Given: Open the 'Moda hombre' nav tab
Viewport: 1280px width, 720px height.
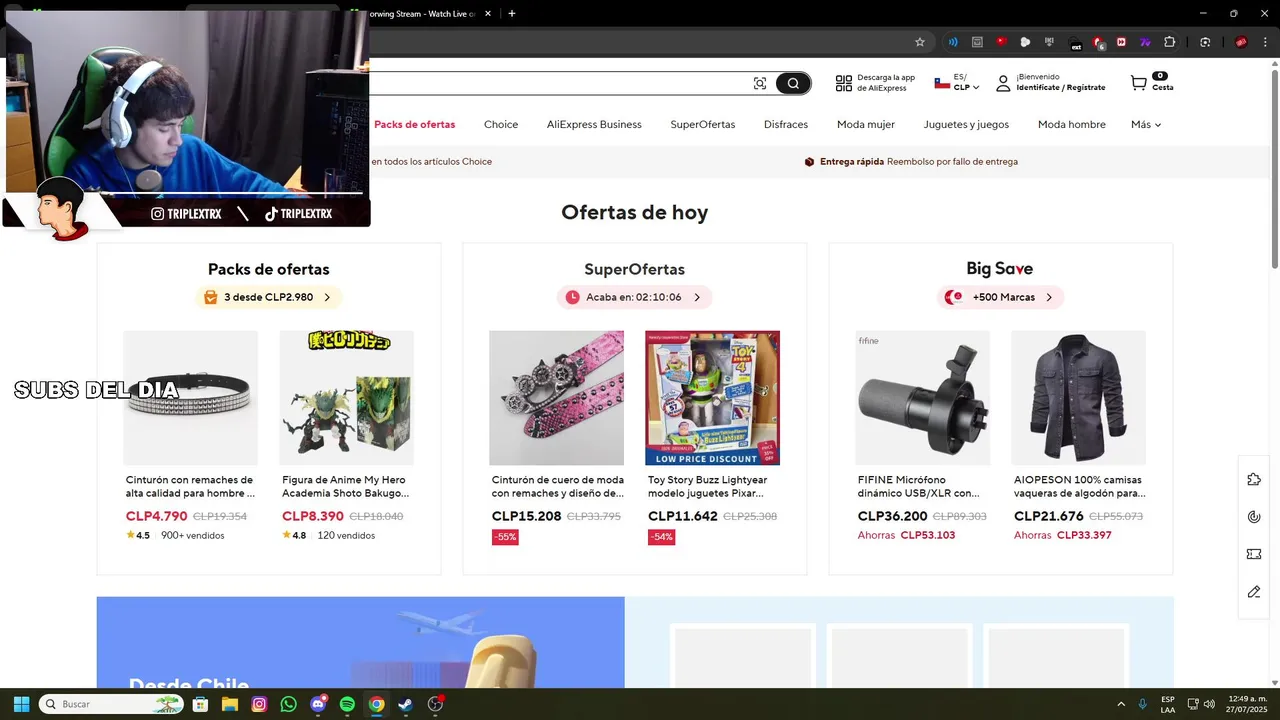Looking at the screenshot, I should 1072,124.
